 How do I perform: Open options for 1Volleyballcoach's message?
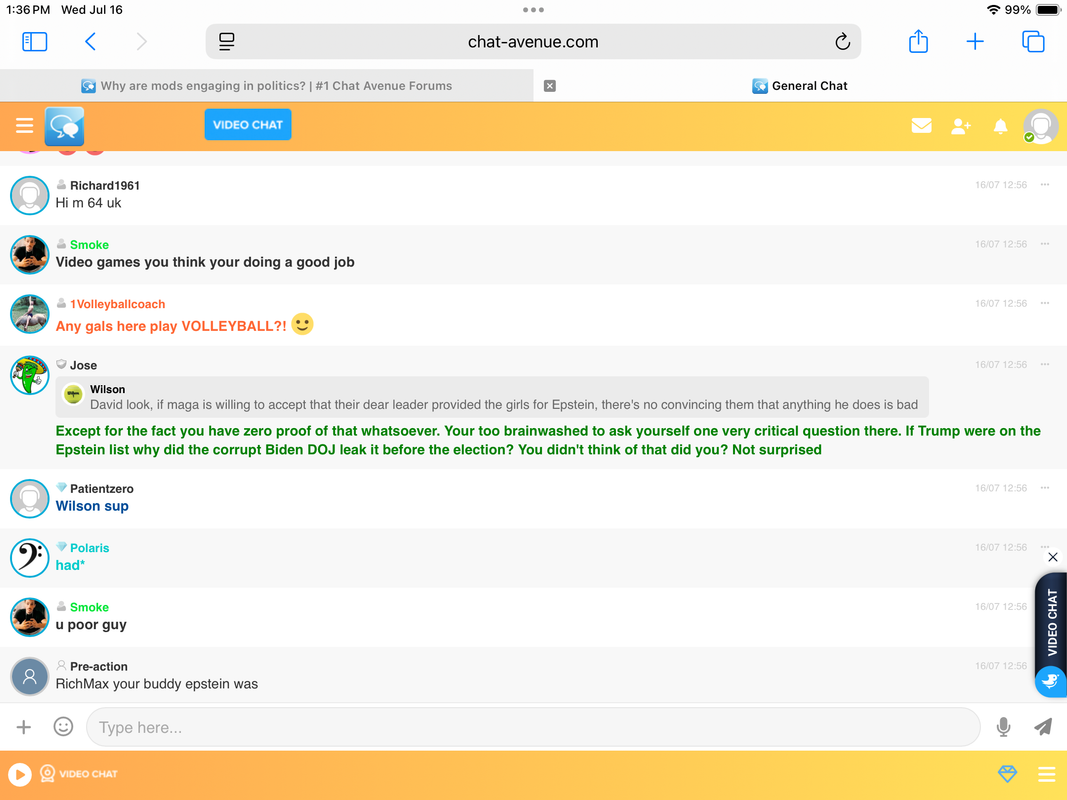(1045, 303)
